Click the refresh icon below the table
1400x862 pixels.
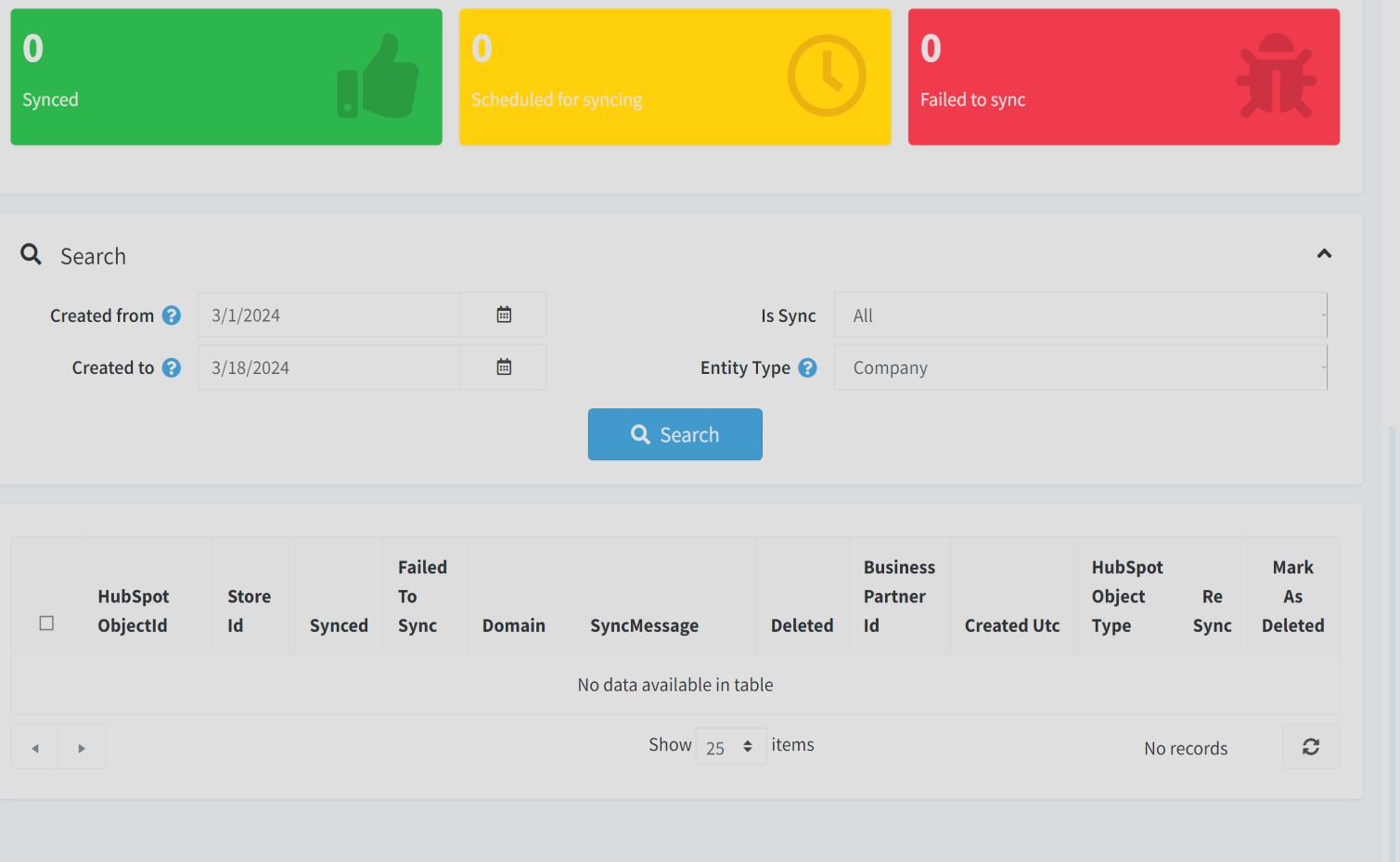[x=1310, y=747]
